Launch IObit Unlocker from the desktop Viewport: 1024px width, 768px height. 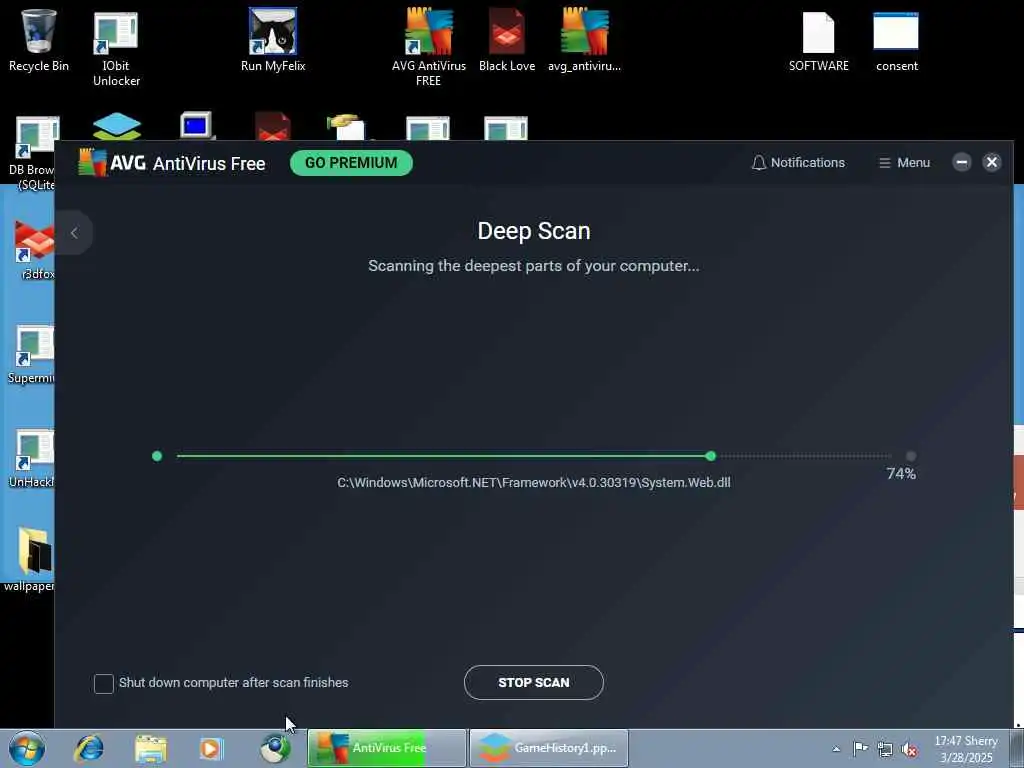pos(116,48)
